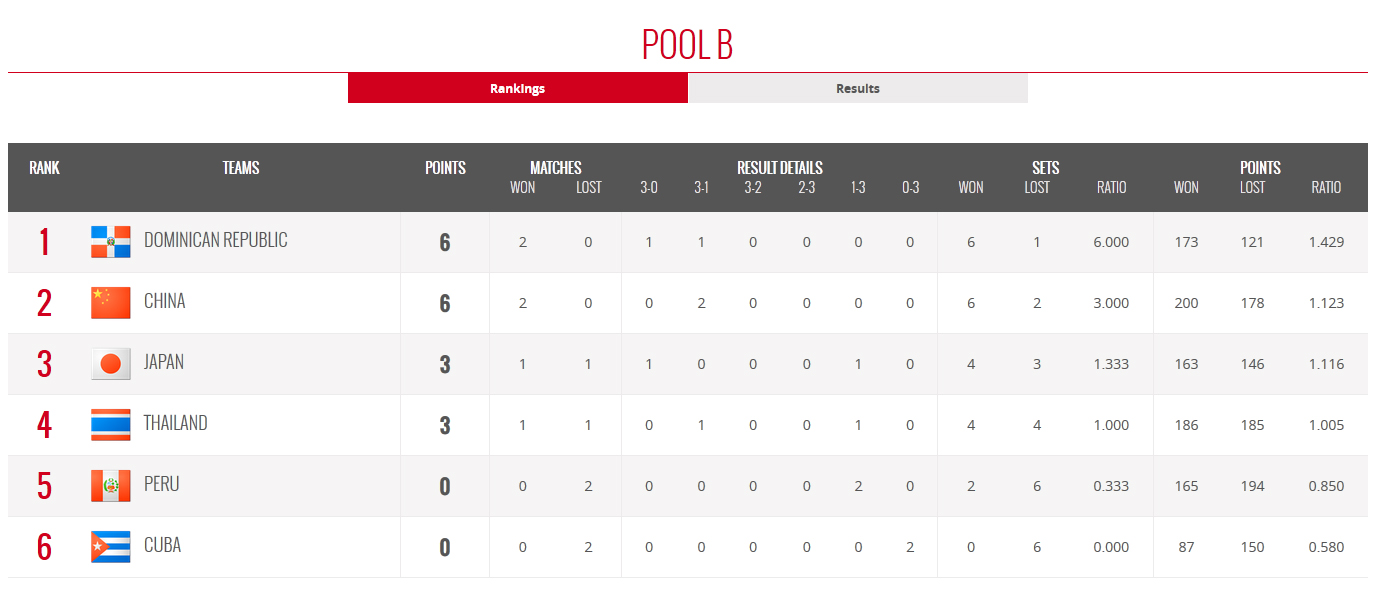Click the POOL B heading
1382x604 pixels.
688,45
